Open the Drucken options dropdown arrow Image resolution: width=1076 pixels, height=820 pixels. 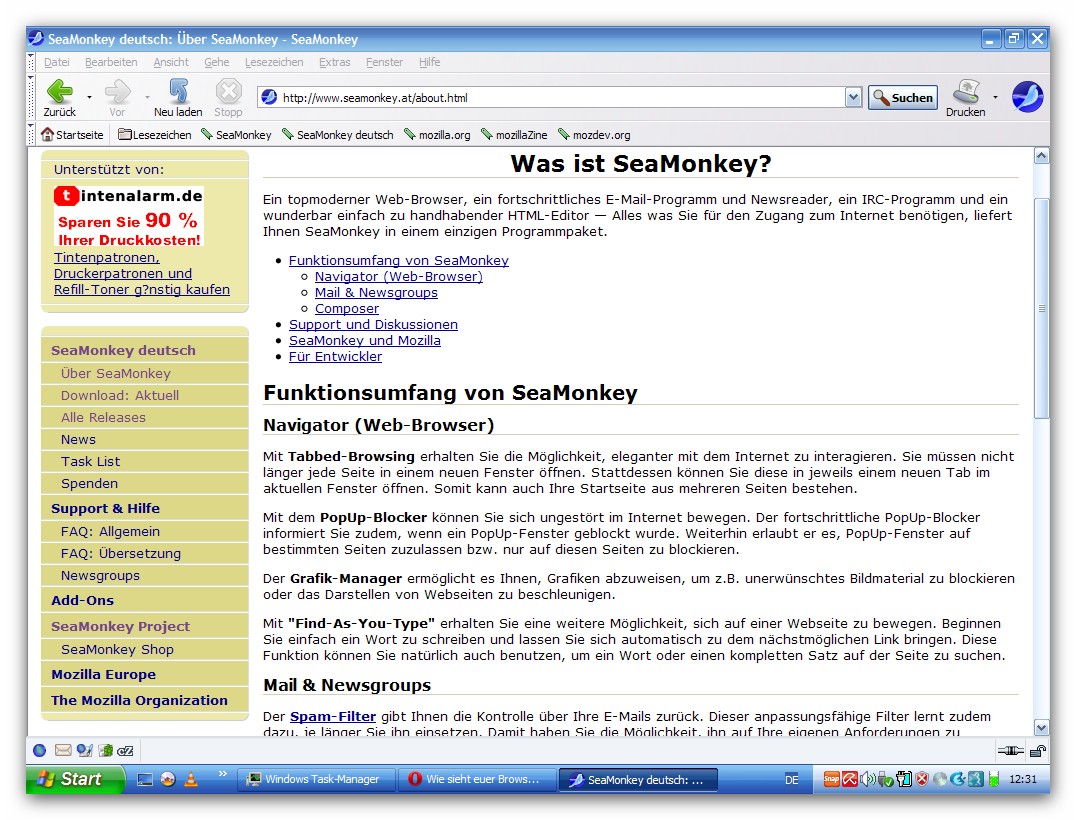tap(995, 98)
